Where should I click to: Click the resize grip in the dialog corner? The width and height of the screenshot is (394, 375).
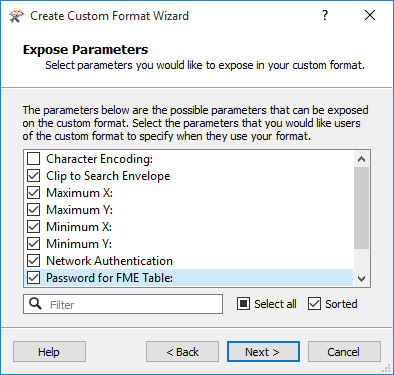click(386, 368)
